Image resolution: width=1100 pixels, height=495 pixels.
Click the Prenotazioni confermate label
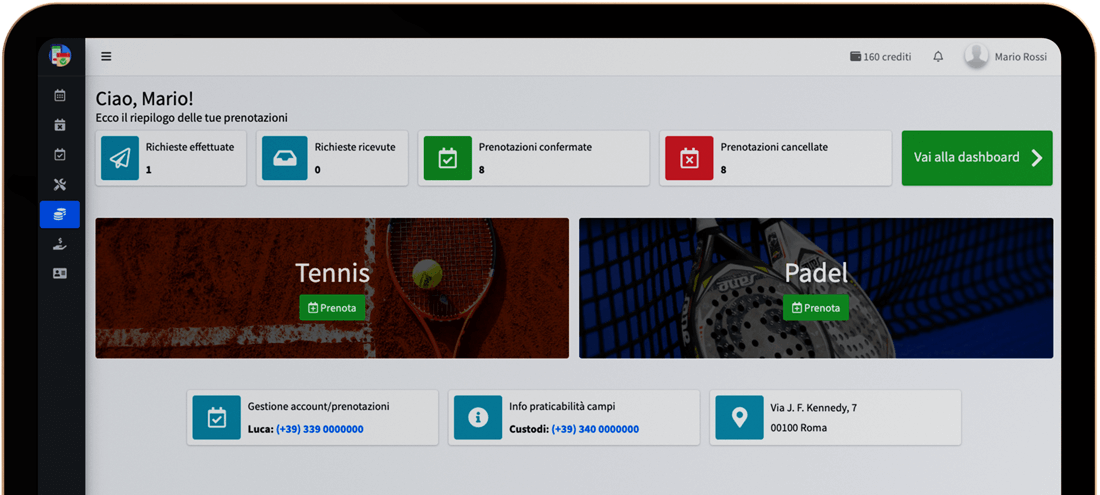click(x=535, y=147)
